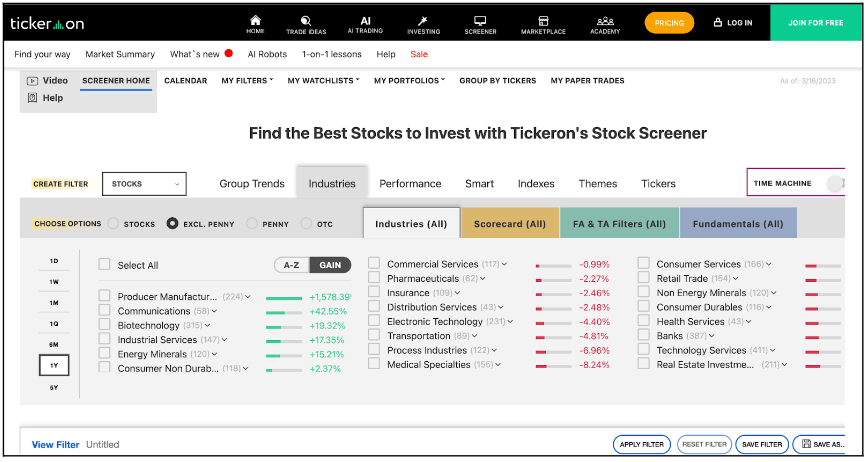Select the Excl. Penny radio option
Image resolution: width=866 pixels, height=462 pixels.
pos(172,224)
